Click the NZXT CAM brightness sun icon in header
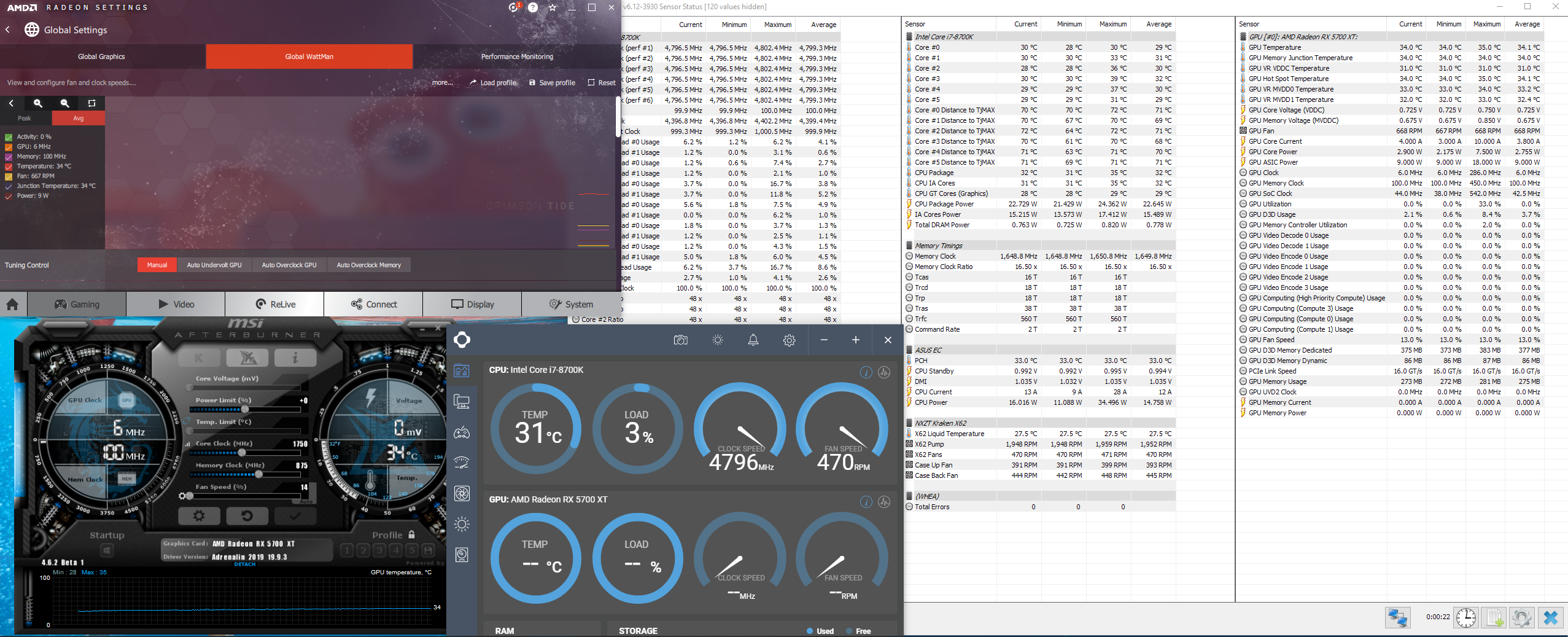The height and width of the screenshot is (637, 1568). click(x=717, y=340)
